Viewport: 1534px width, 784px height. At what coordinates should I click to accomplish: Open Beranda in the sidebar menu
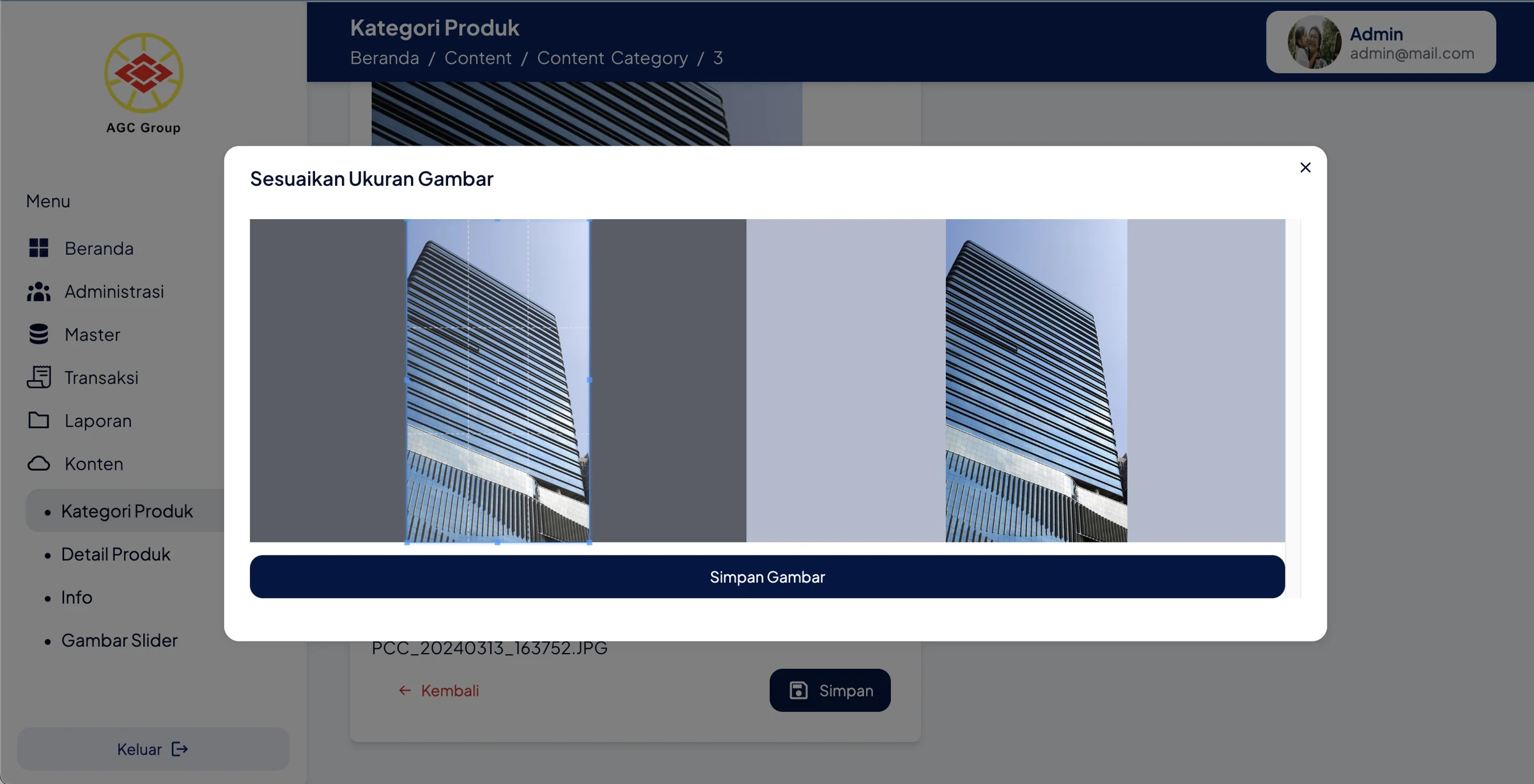coord(99,248)
